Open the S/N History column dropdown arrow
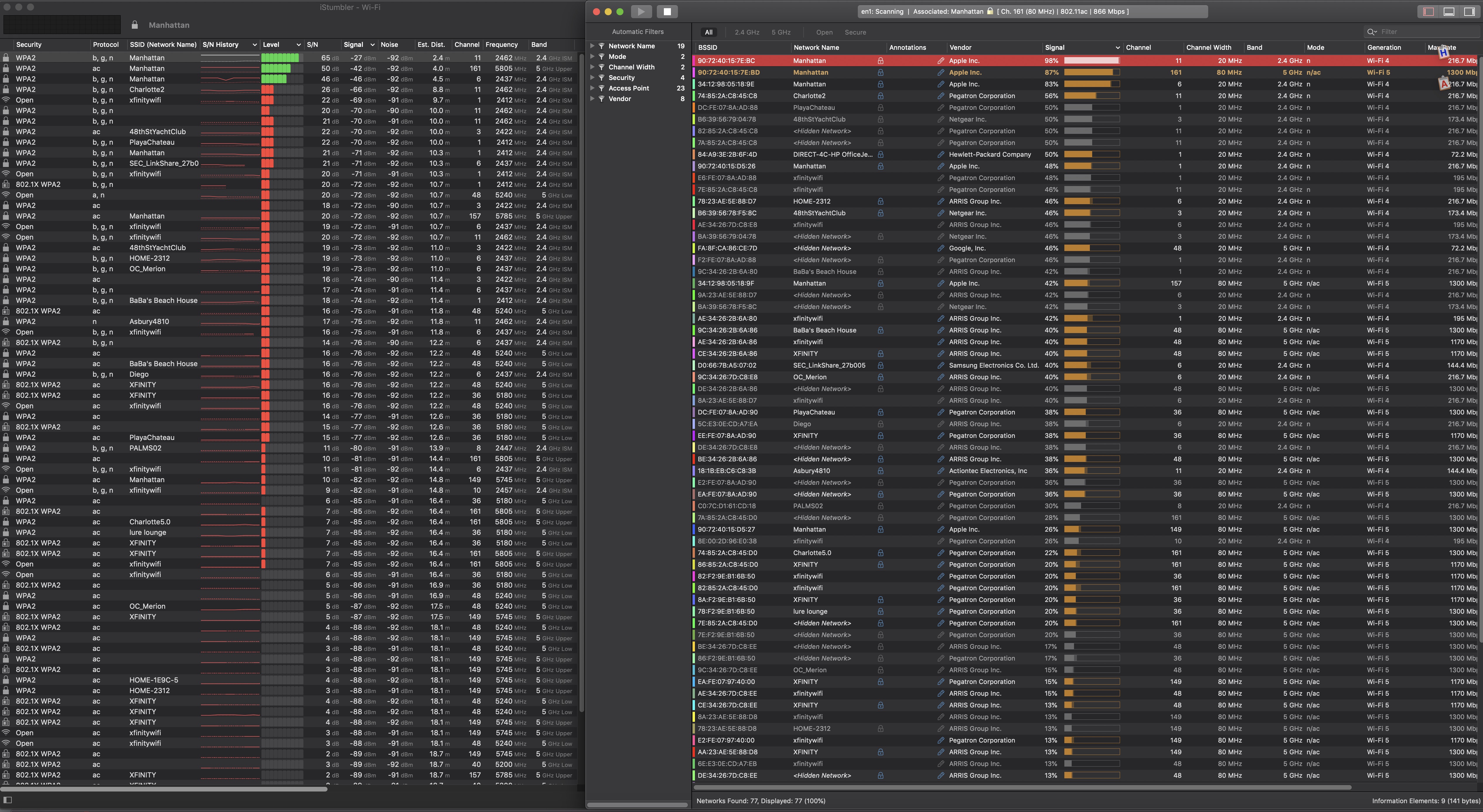 pos(255,45)
